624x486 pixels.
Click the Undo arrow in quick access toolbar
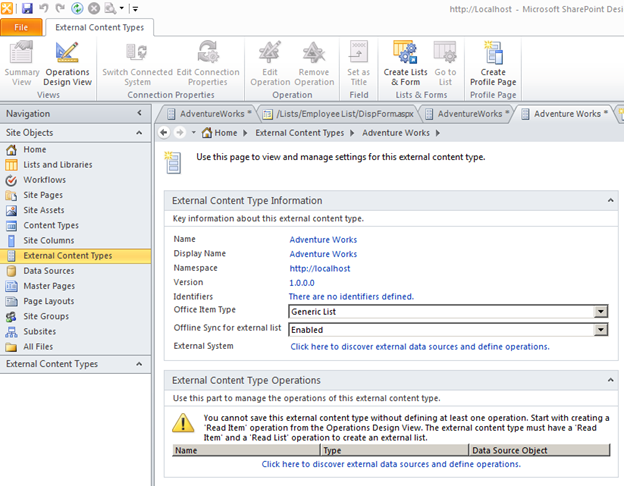(44, 8)
